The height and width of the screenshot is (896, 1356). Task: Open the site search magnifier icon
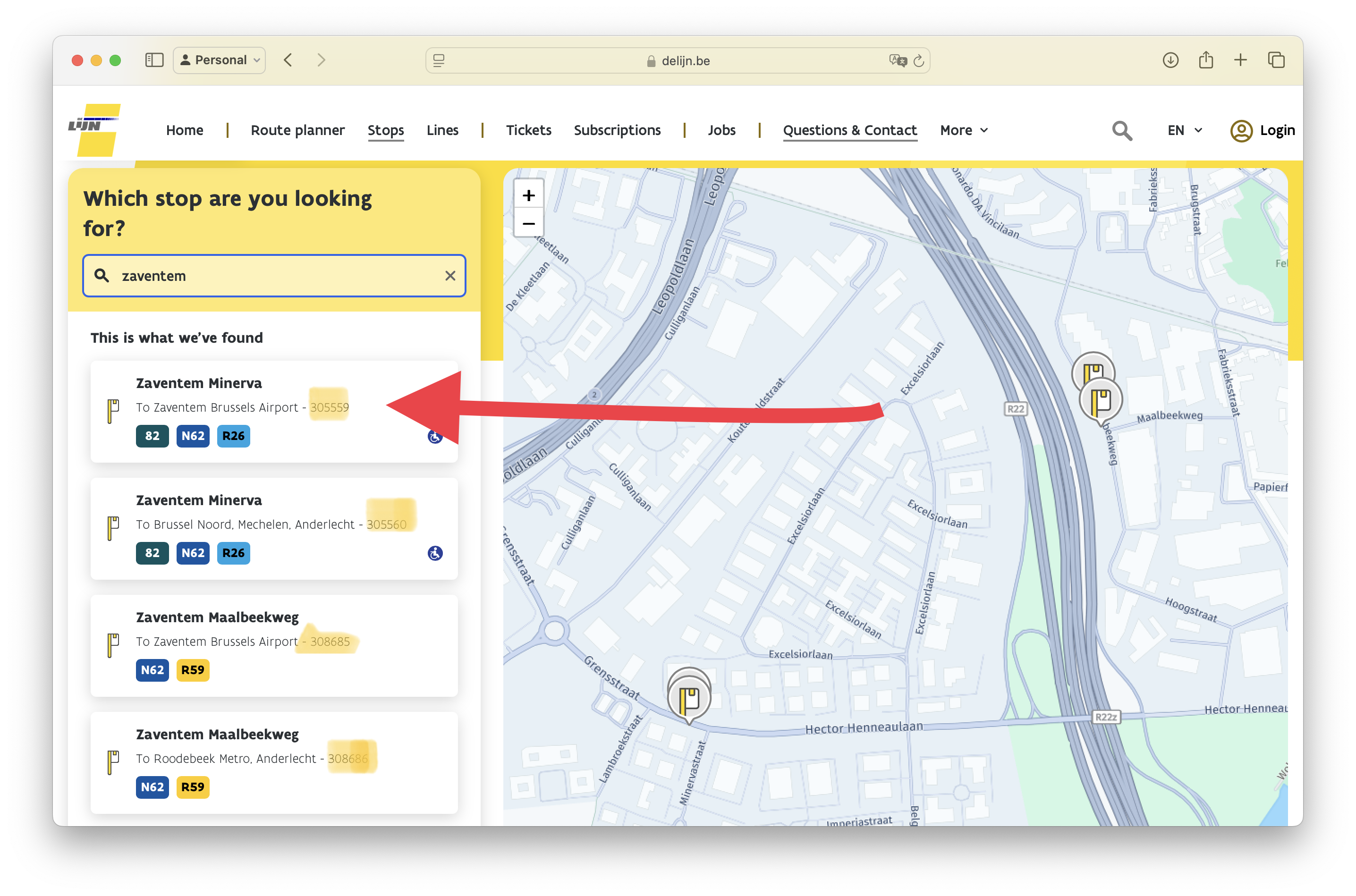1121,130
